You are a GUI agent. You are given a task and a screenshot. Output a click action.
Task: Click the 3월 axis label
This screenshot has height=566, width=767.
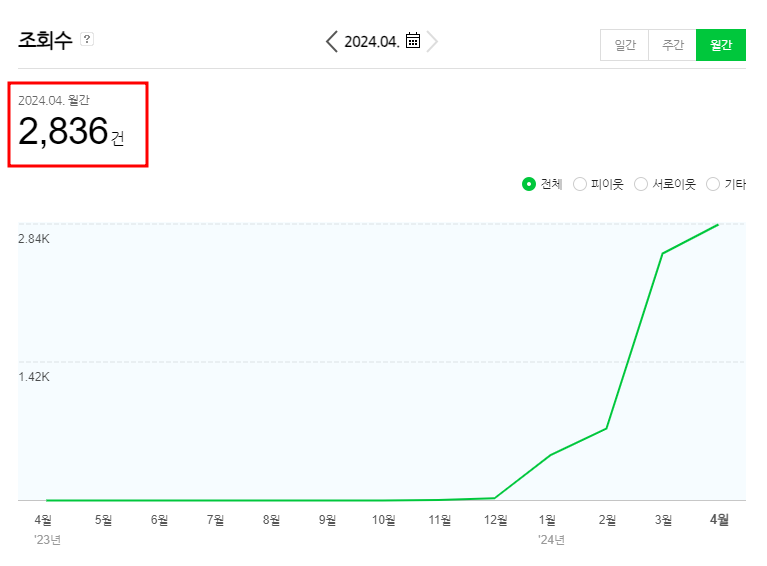pos(663,520)
